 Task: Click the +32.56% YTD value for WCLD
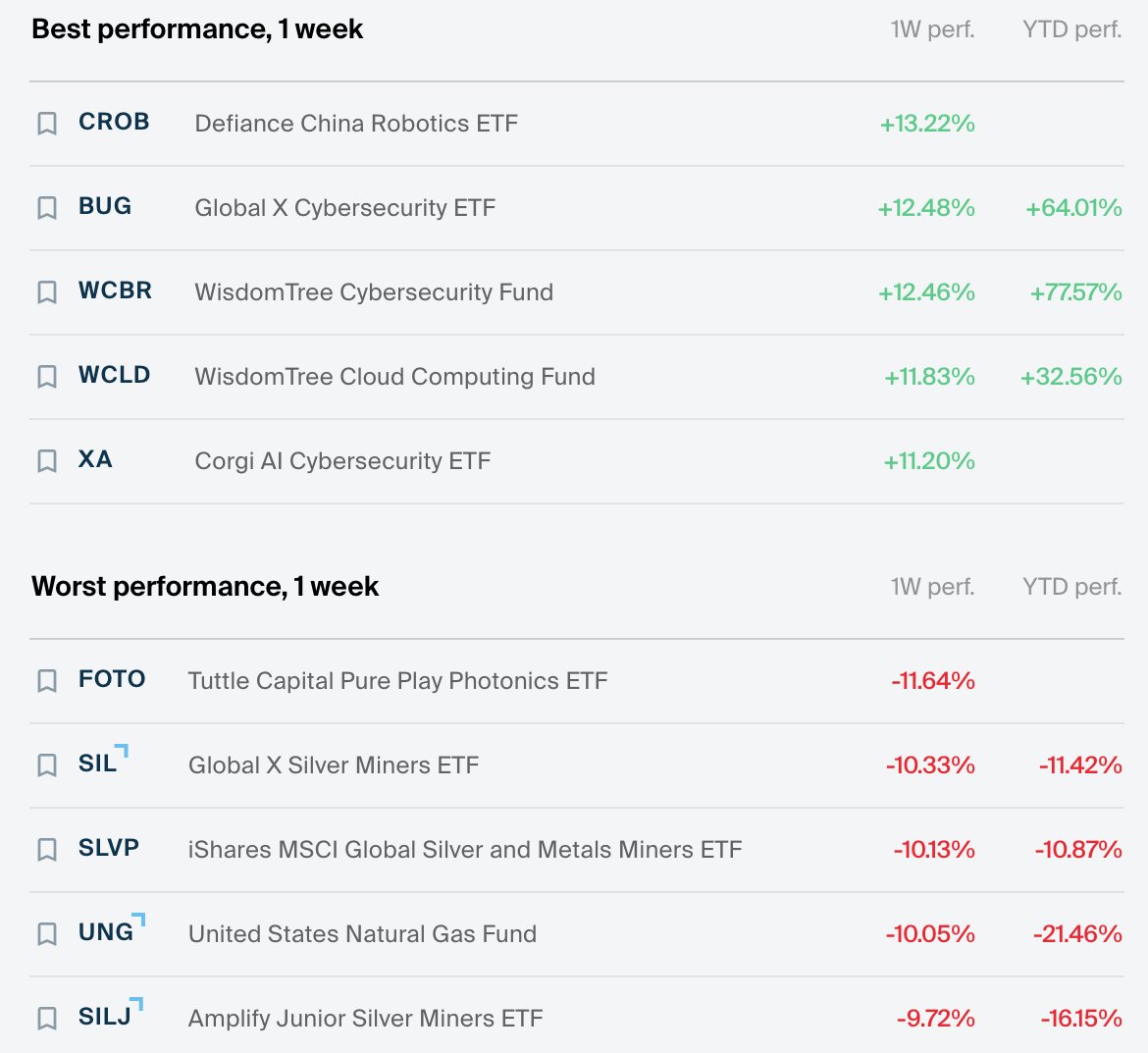[1071, 377]
